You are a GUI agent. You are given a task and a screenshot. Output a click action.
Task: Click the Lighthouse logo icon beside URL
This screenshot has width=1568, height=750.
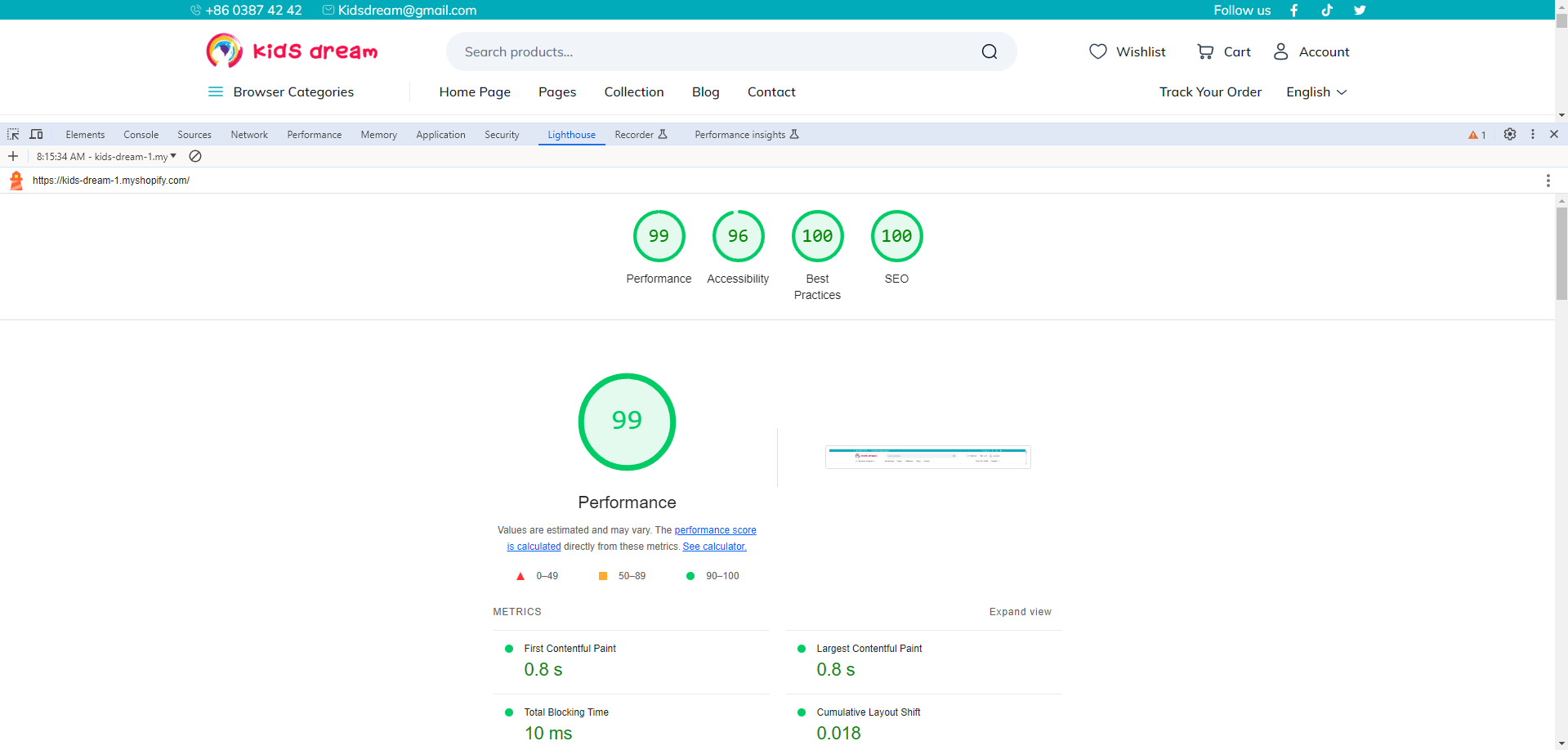16,181
